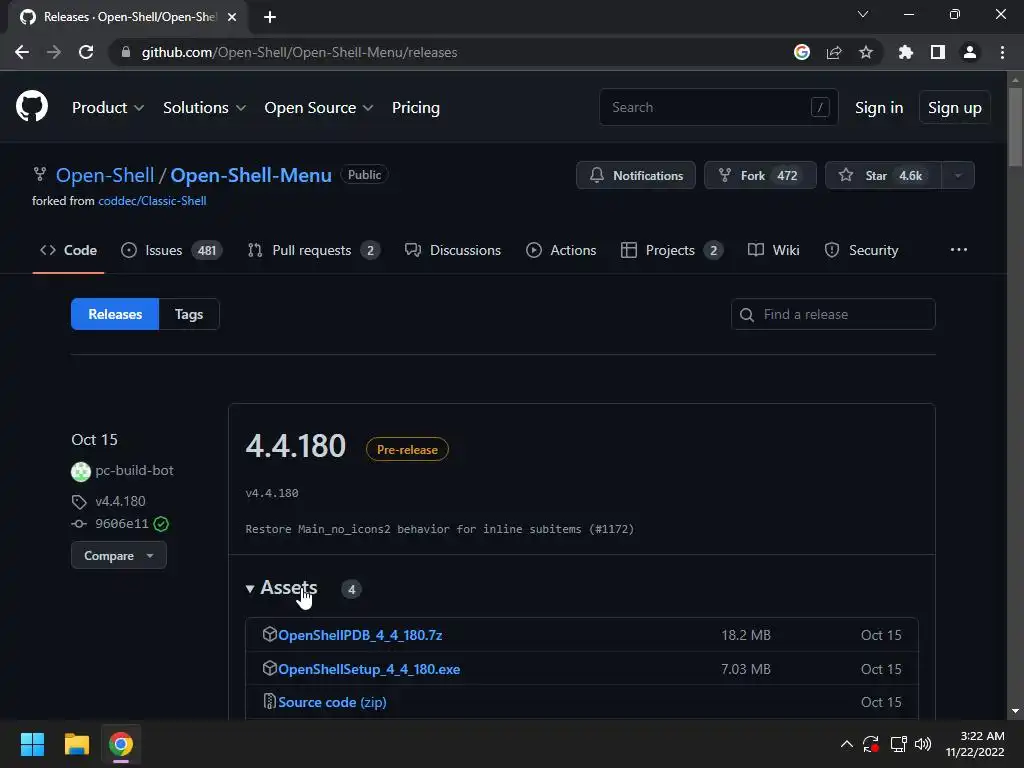
Task: Focus the GitHub Search field
Action: [718, 107]
